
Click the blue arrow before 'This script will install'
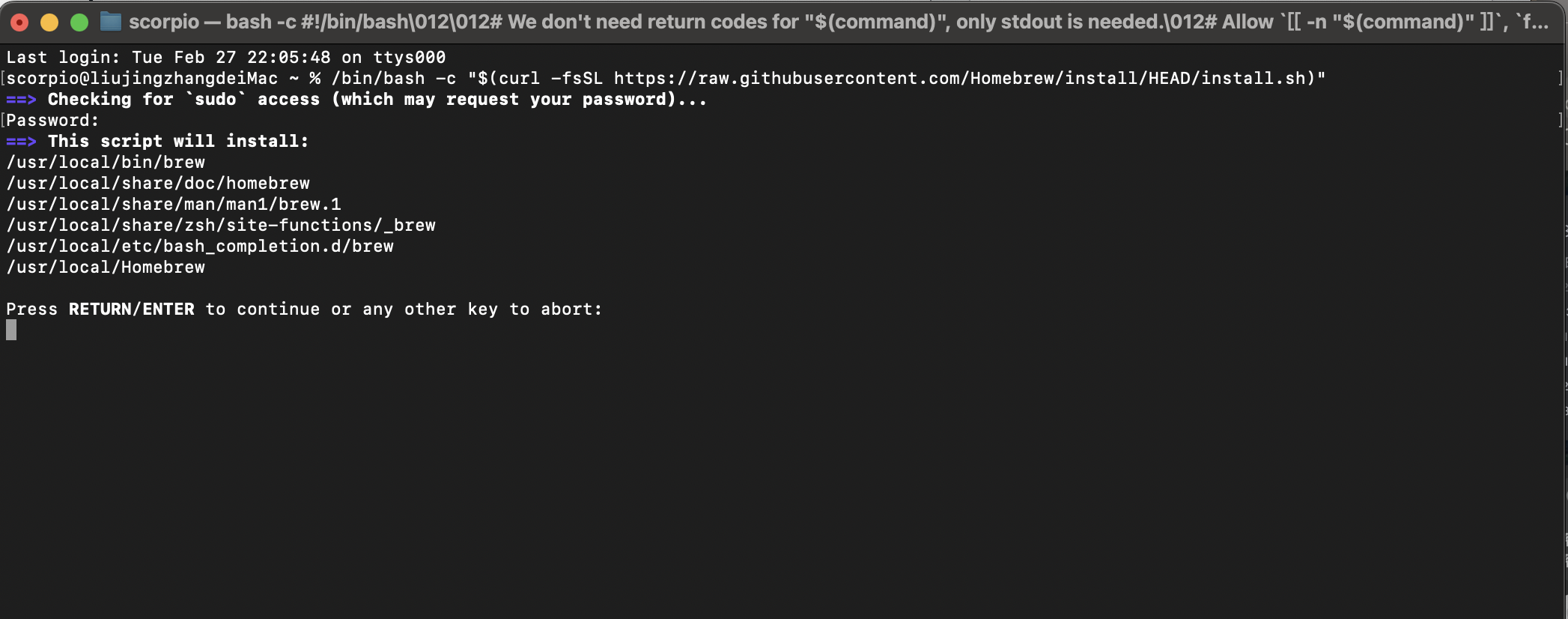[x=21, y=142]
